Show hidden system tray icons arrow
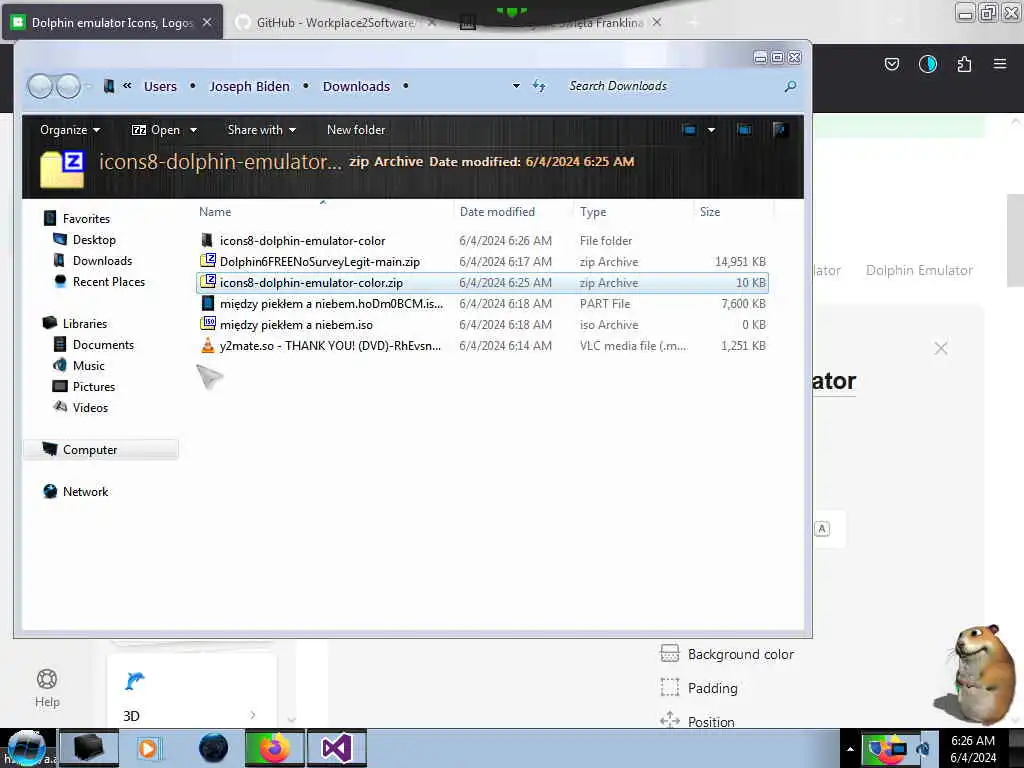 [x=850, y=749]
